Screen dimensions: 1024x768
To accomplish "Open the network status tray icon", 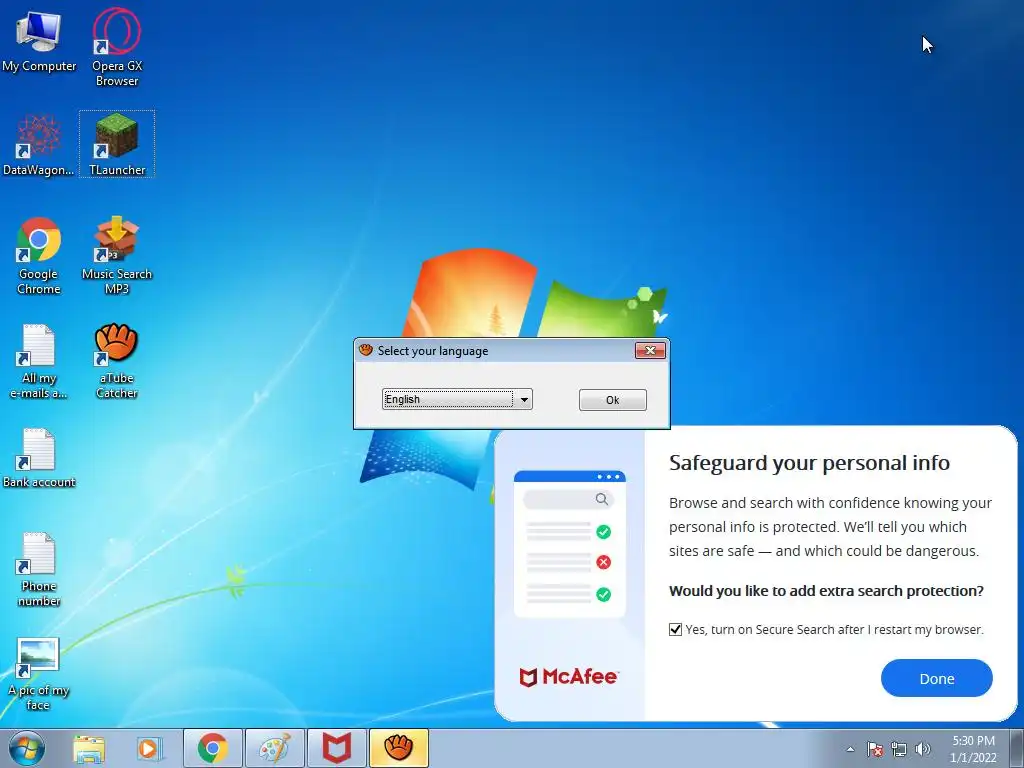I will tap(899, 749).
